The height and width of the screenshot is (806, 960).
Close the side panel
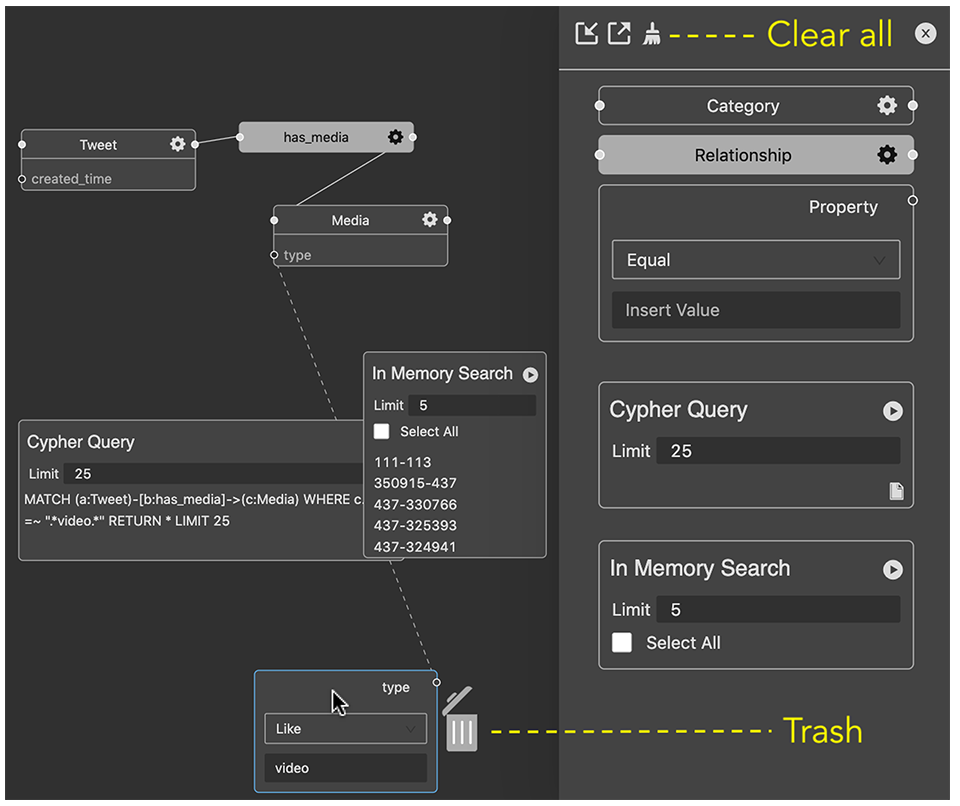(925, 34)
